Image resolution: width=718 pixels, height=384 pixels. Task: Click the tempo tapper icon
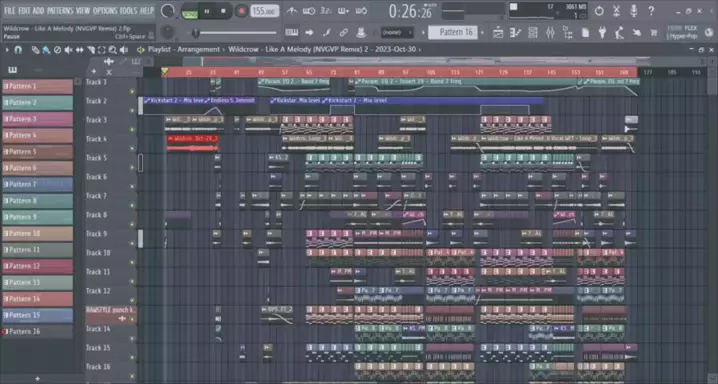coord(619,32)
